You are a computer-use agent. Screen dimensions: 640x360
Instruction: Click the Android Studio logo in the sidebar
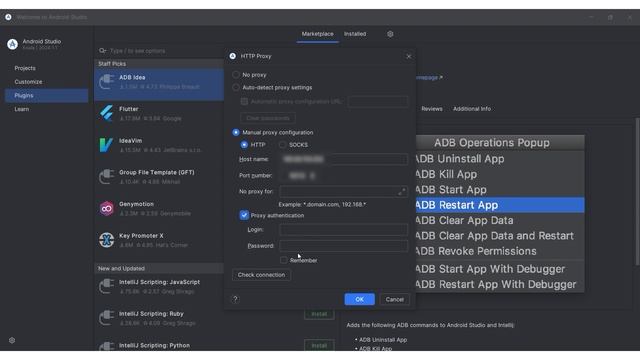point(12,44)
